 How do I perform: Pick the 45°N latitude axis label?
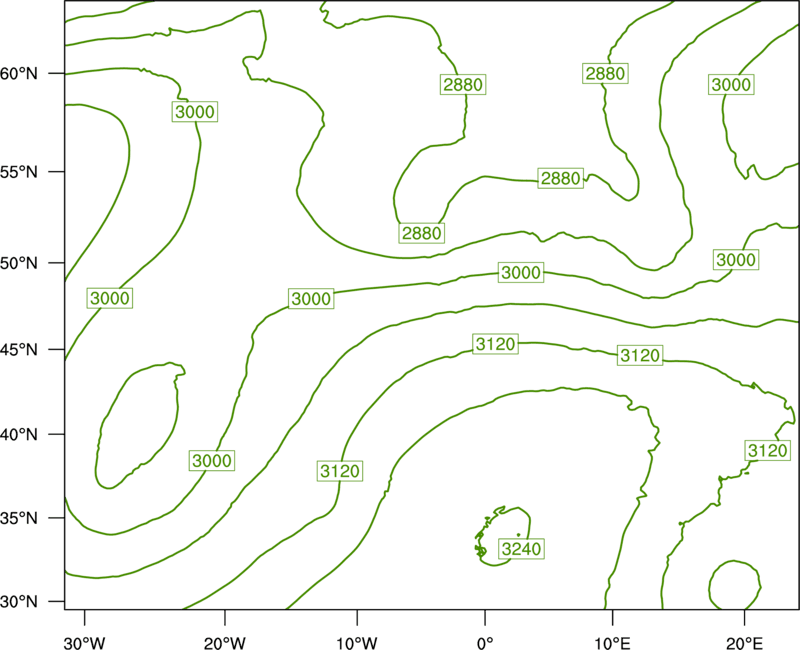[19, 350]
